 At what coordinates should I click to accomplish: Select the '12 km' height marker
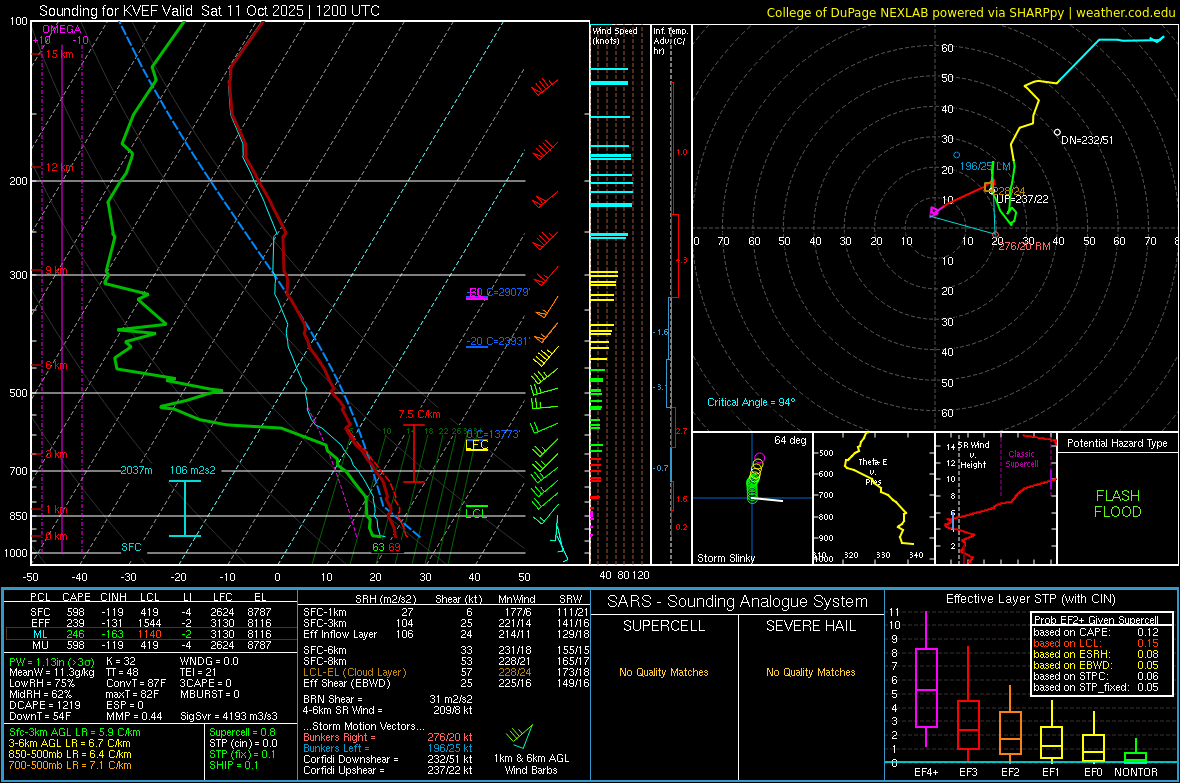point(58,167)
